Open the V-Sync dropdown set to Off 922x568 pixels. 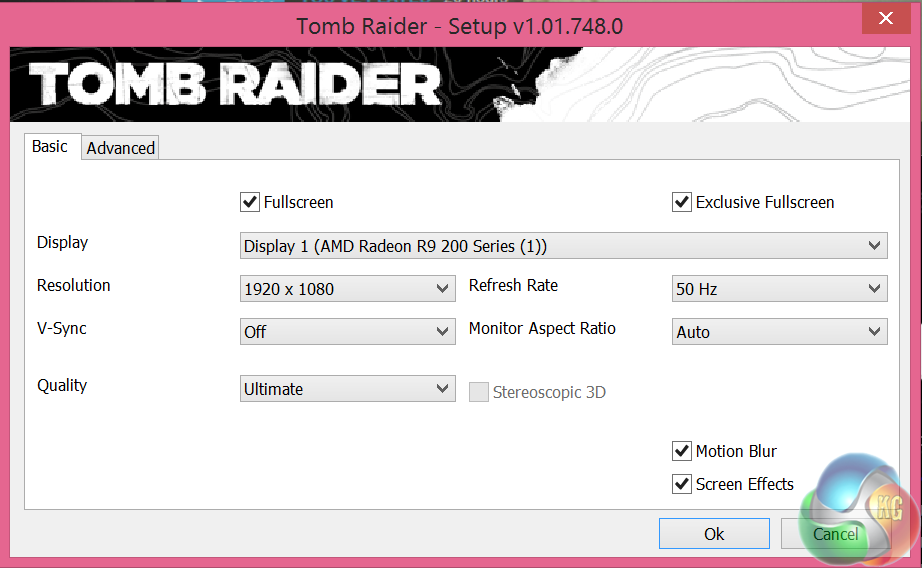point(348,332)
